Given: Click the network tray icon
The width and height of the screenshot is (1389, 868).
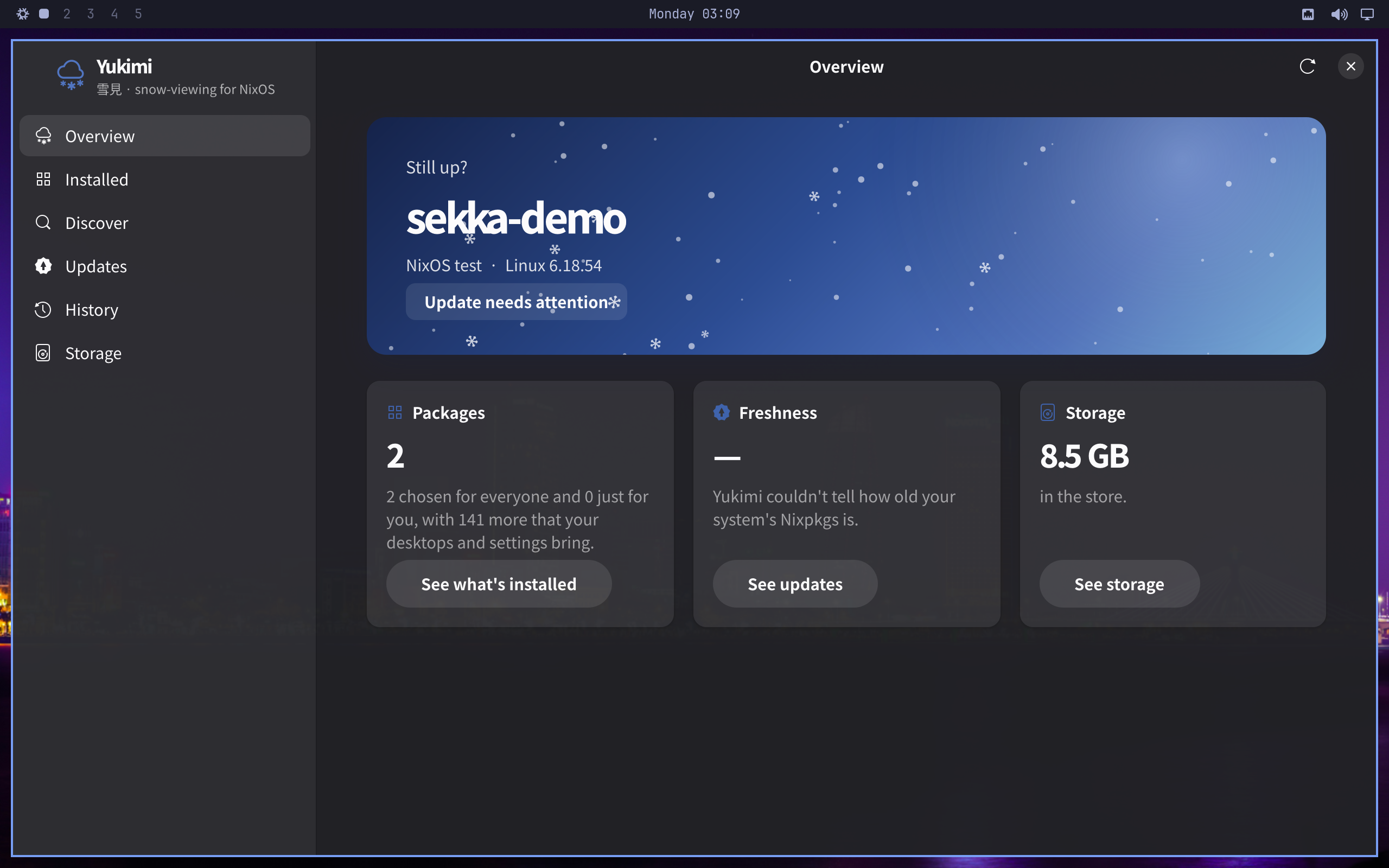Looking at the screenshot, I should click(x=1308, y=14).
